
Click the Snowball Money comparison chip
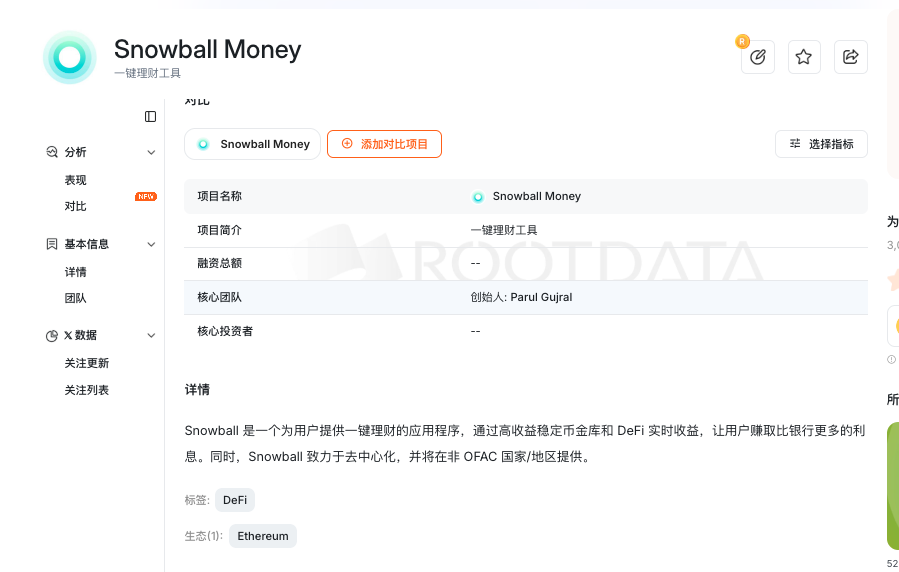(x=252, y=144)
